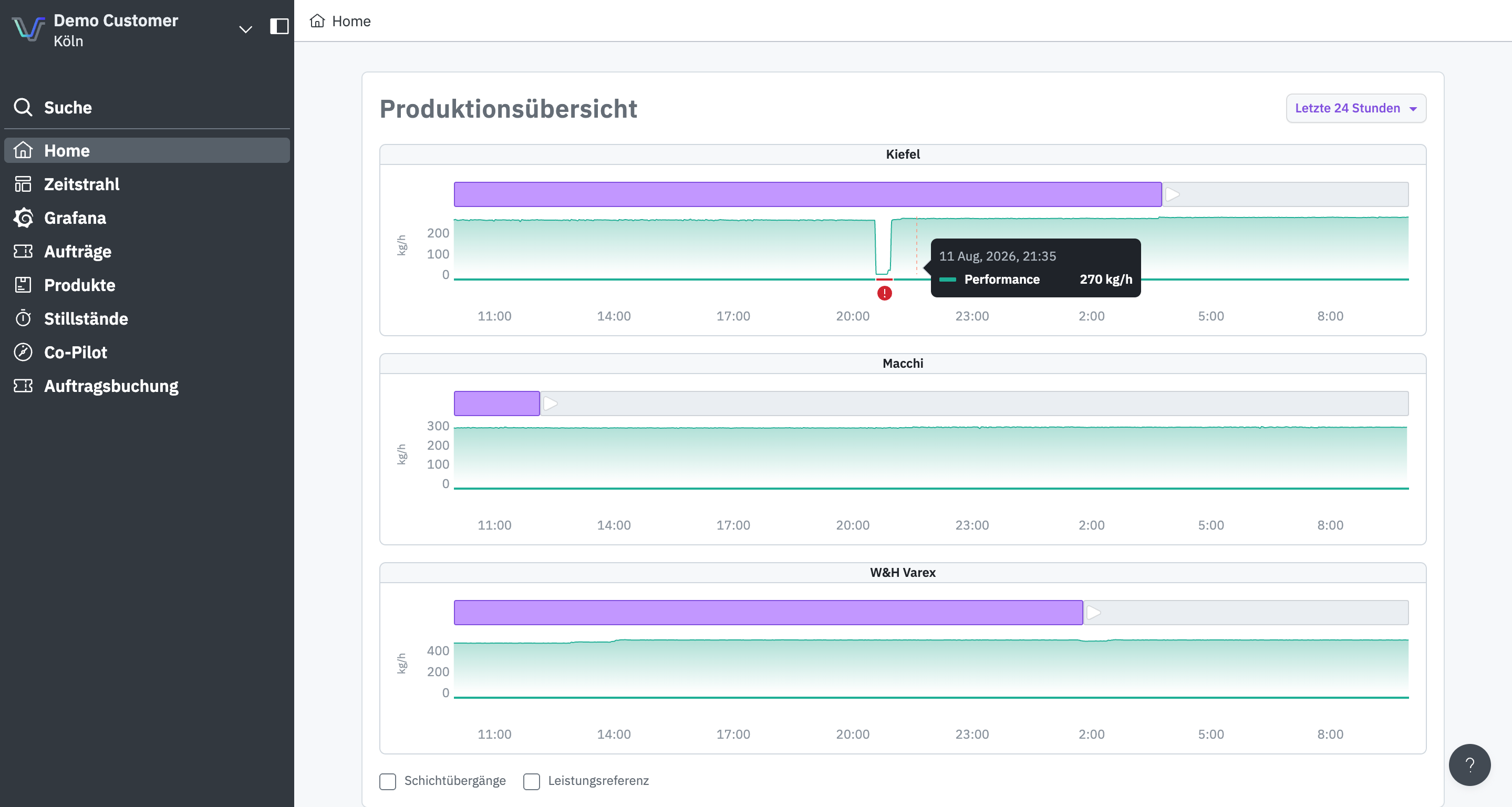Click the W&H Varex machine header

coord(903,572)
